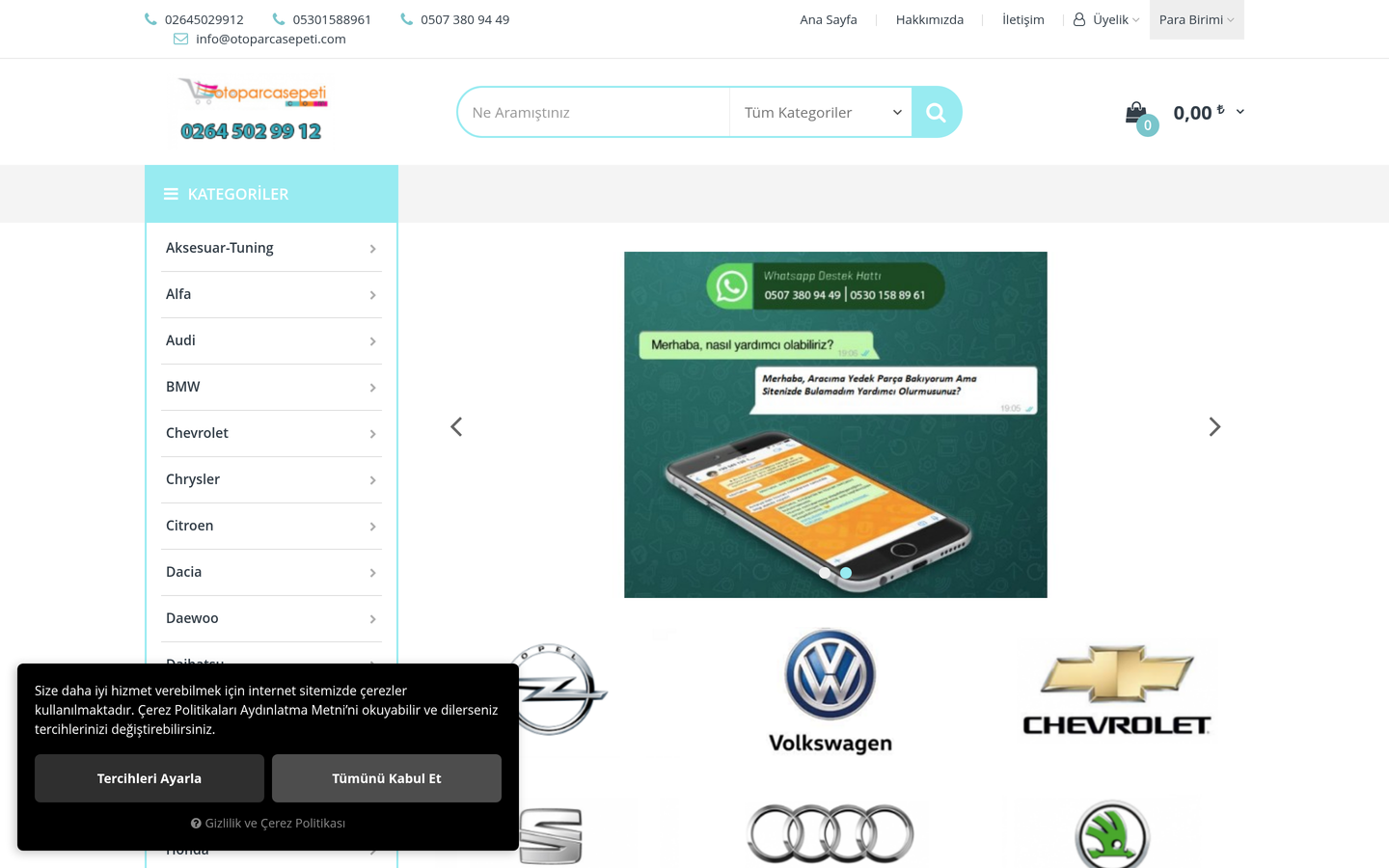Open the Citroen category

pyautogui.click(x=190, y=526)
